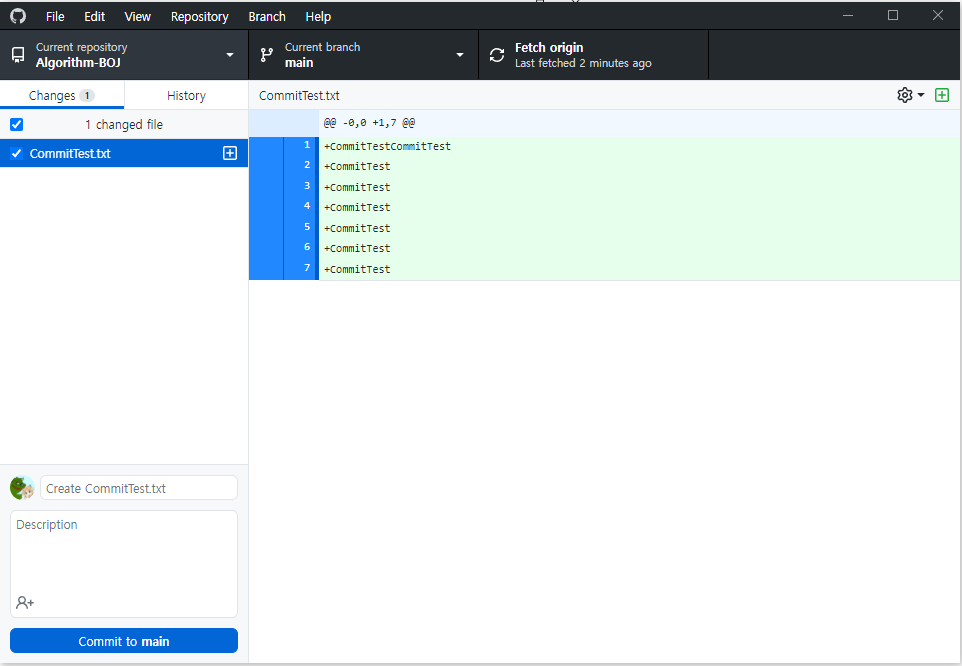Click the repository icon beside Current repository

[18, 55]
